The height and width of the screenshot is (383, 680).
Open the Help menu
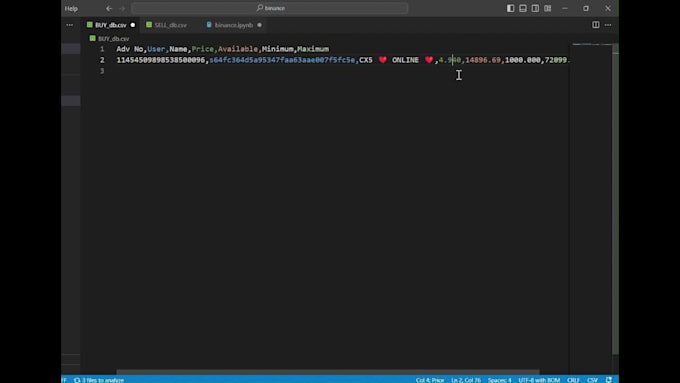point(71,8)
